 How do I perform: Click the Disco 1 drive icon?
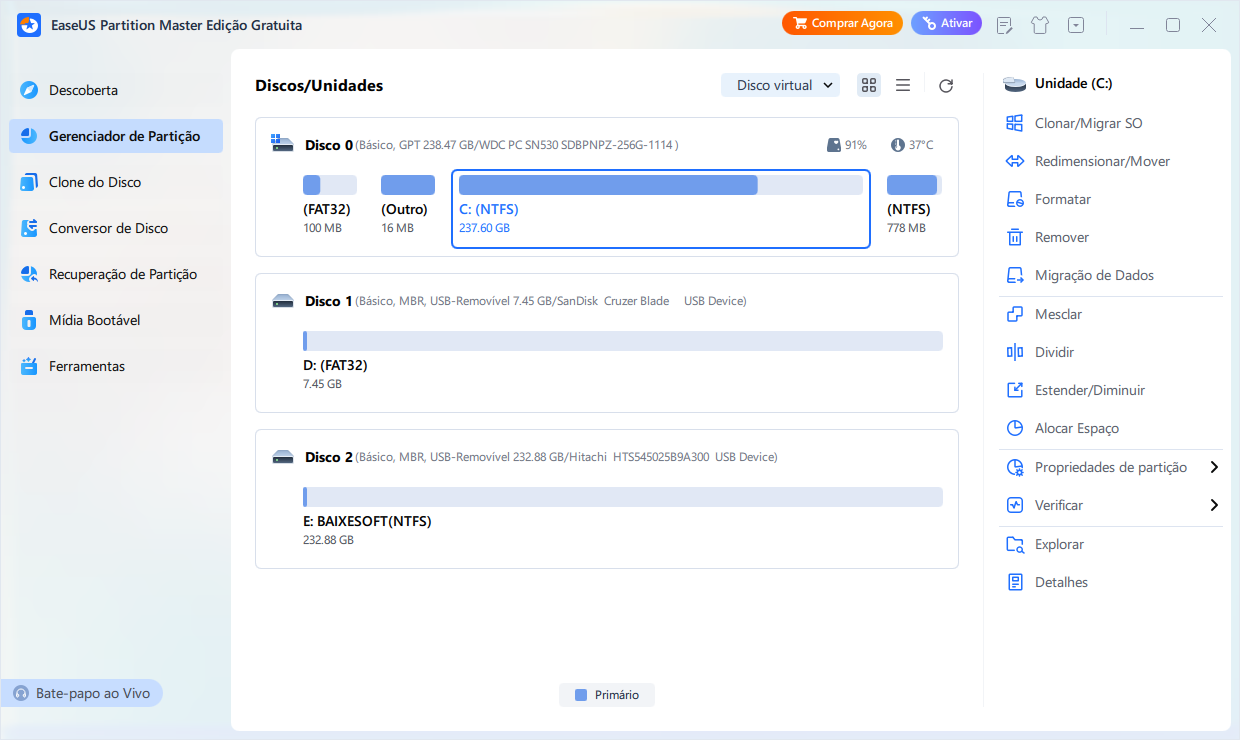282,301
